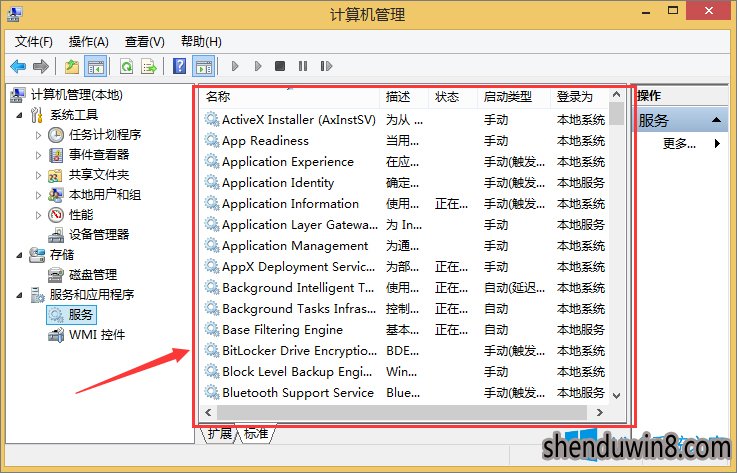Click the second play arrow toolbar icon

(x=258, y=66)
